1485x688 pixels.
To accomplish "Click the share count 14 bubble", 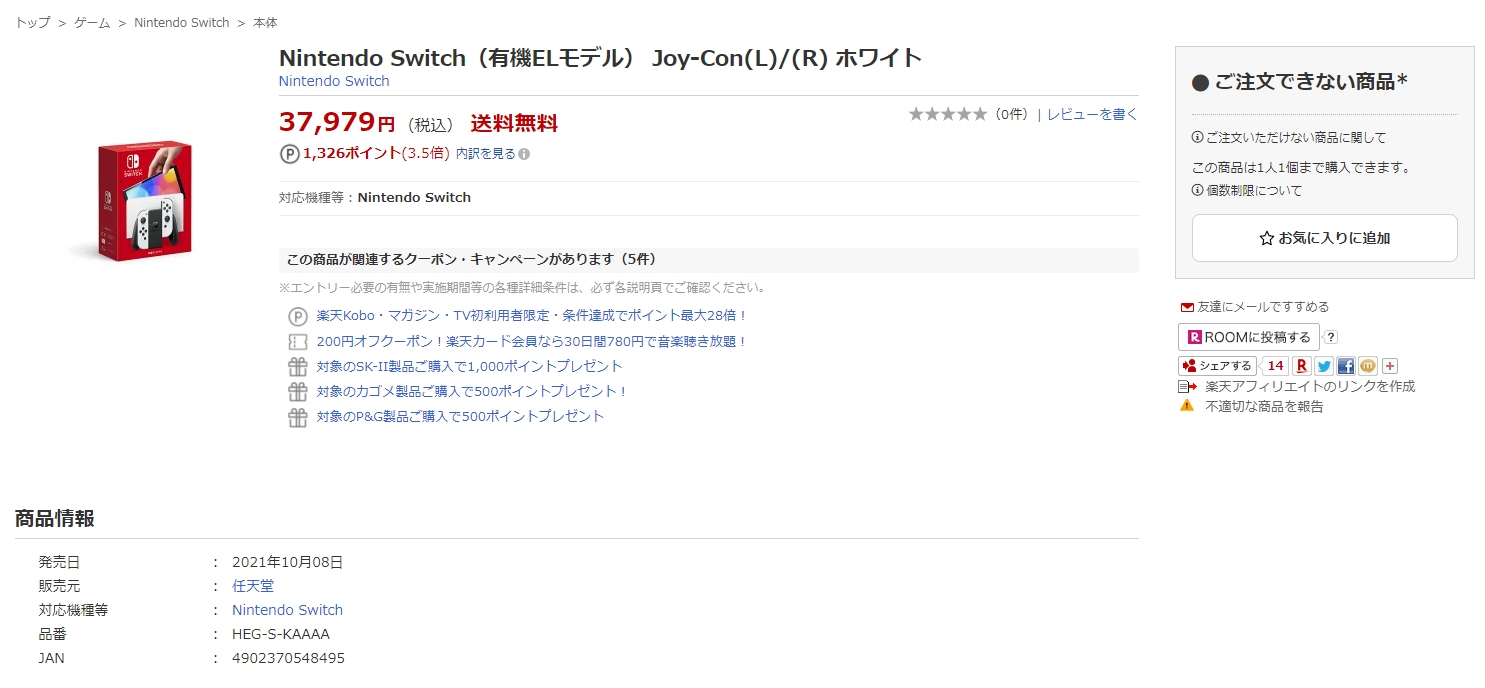I will pyautogui.click(x=1274, y=366).
